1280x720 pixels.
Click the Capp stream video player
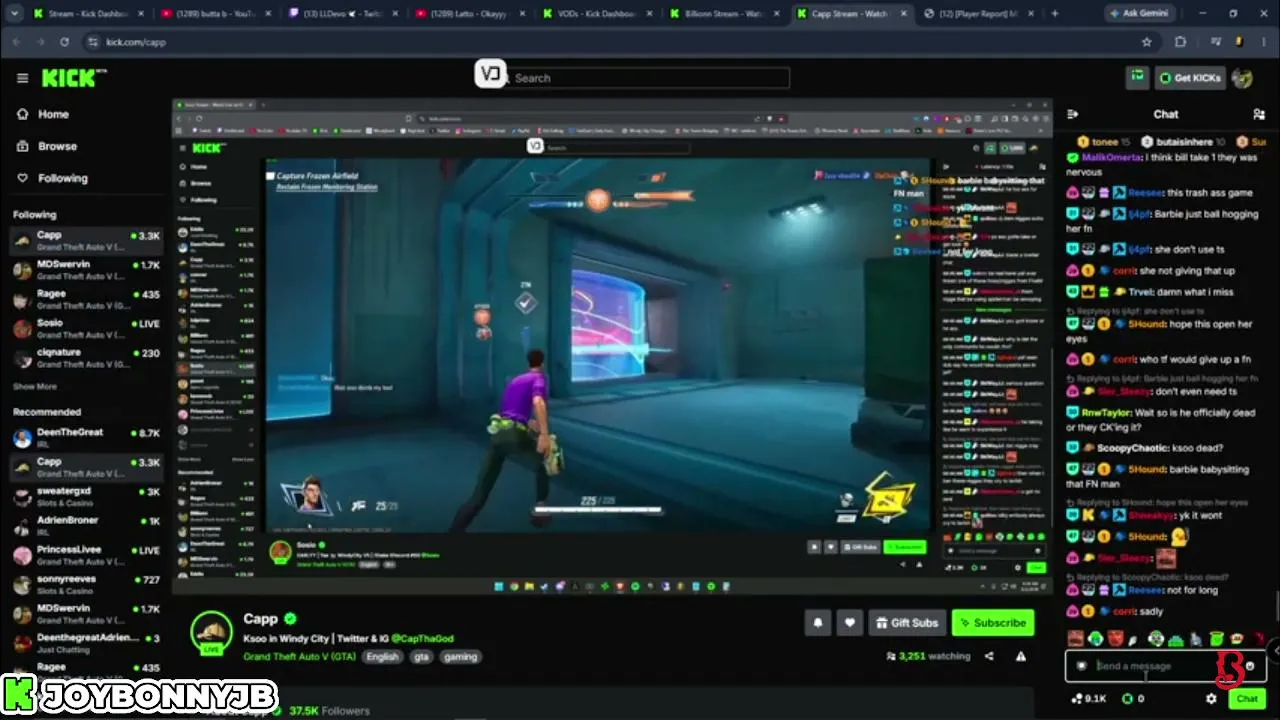(612, 347)
